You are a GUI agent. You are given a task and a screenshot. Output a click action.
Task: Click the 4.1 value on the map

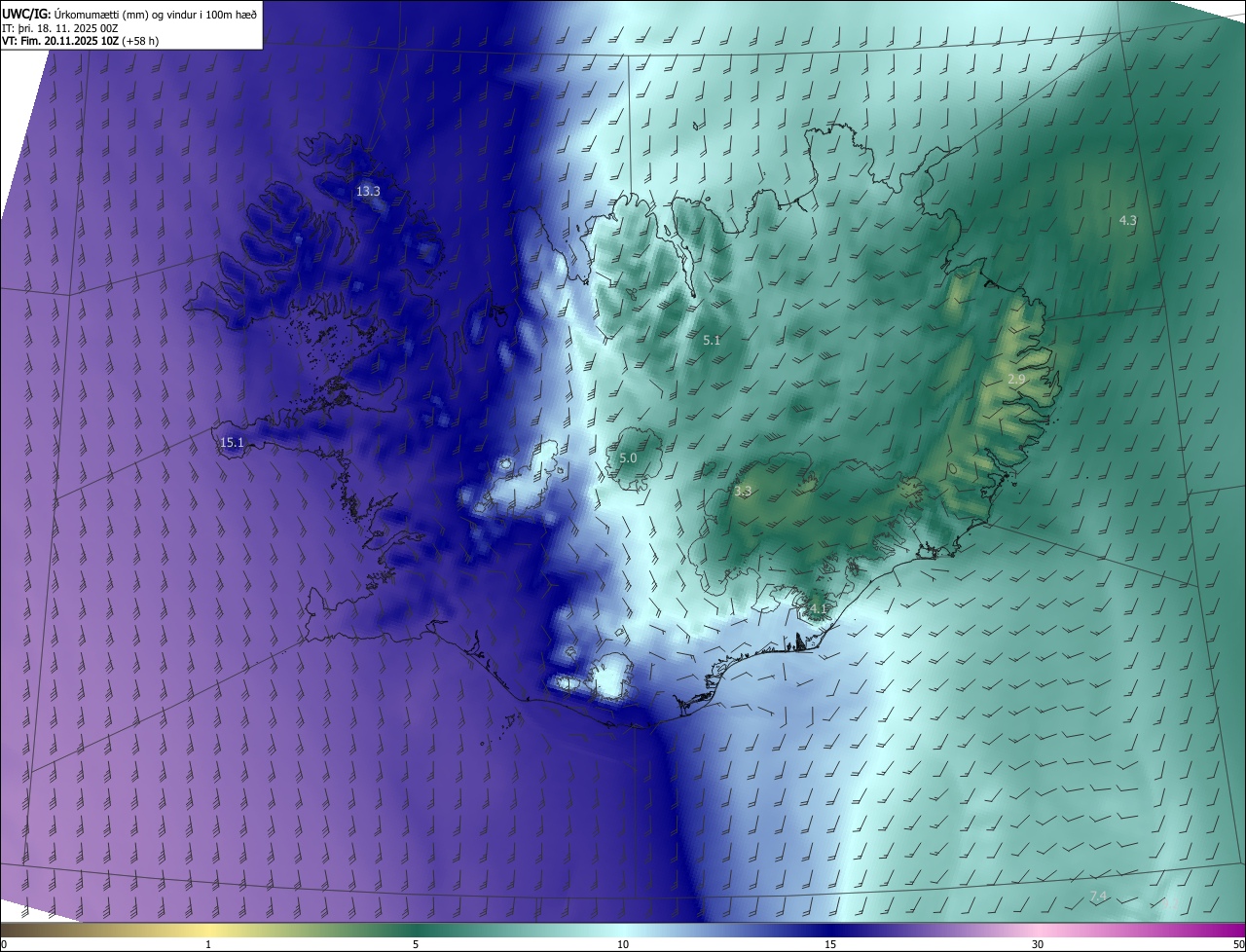point(818,609)
